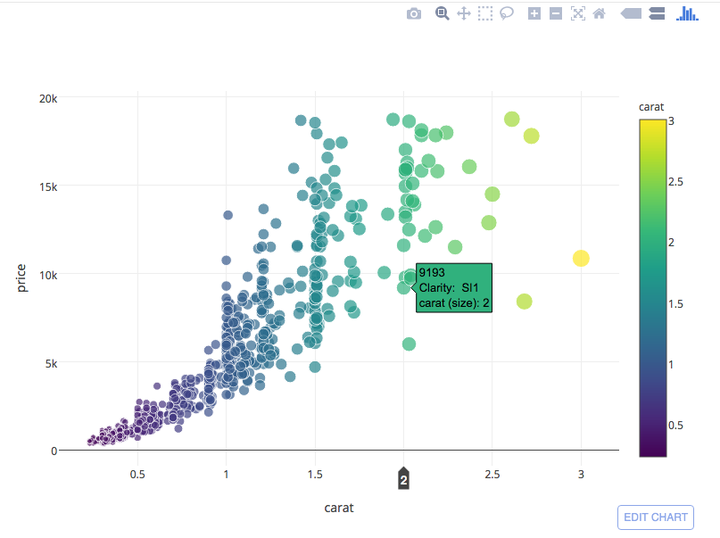
Task: Click the viridis carat colorbar
Action: (x=652, y=288)
